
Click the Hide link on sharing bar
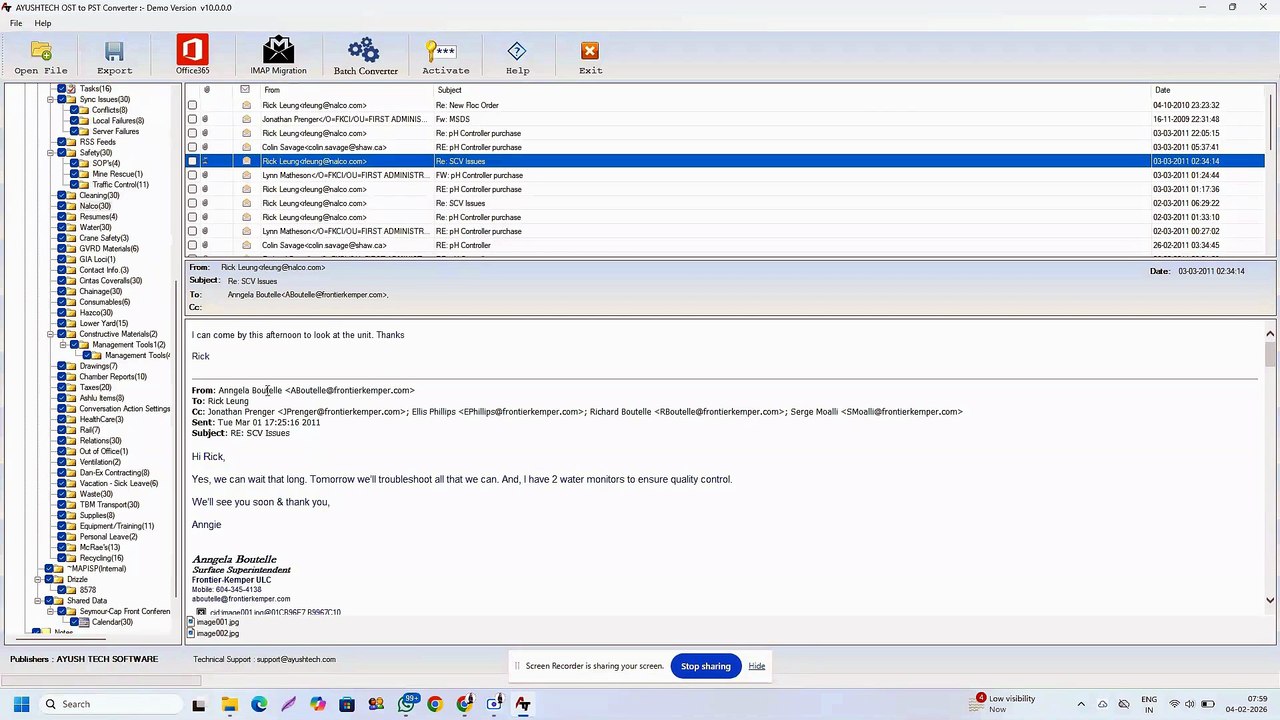[757, 666]
